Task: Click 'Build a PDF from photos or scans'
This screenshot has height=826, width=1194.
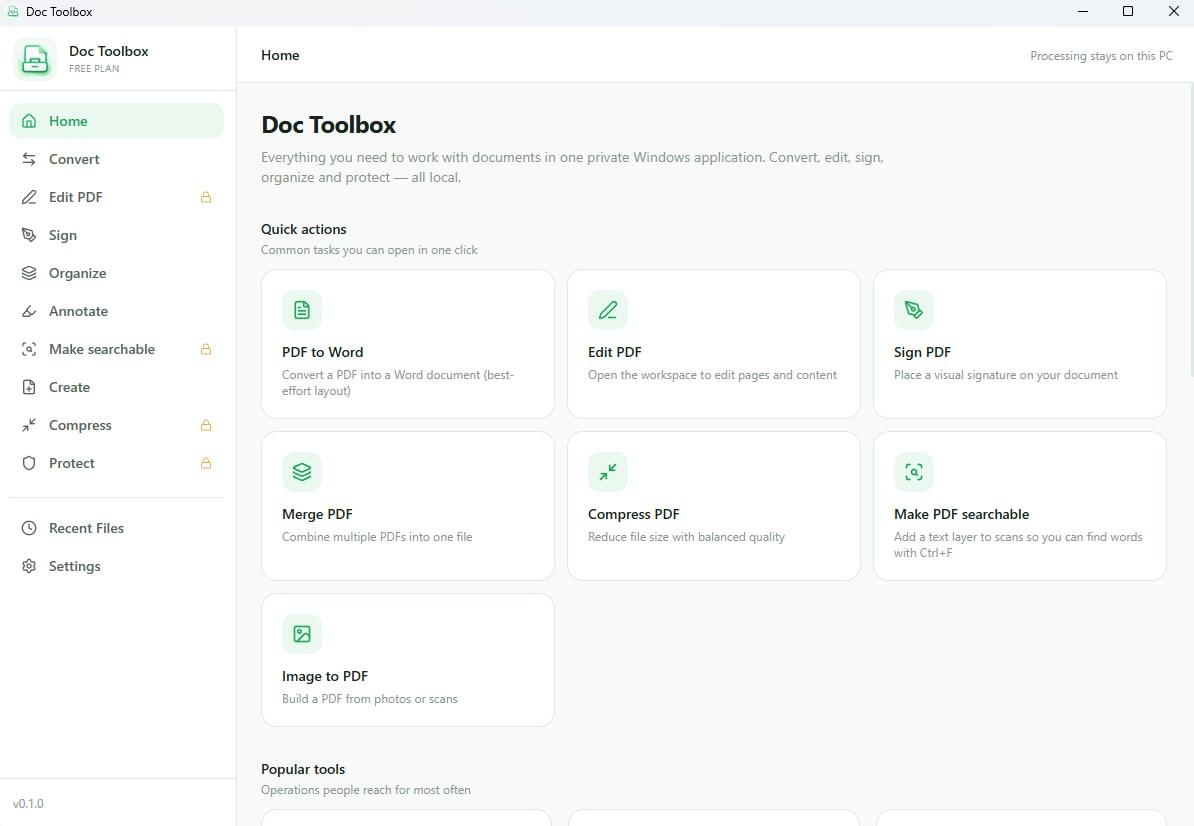Action: (369, 699)
